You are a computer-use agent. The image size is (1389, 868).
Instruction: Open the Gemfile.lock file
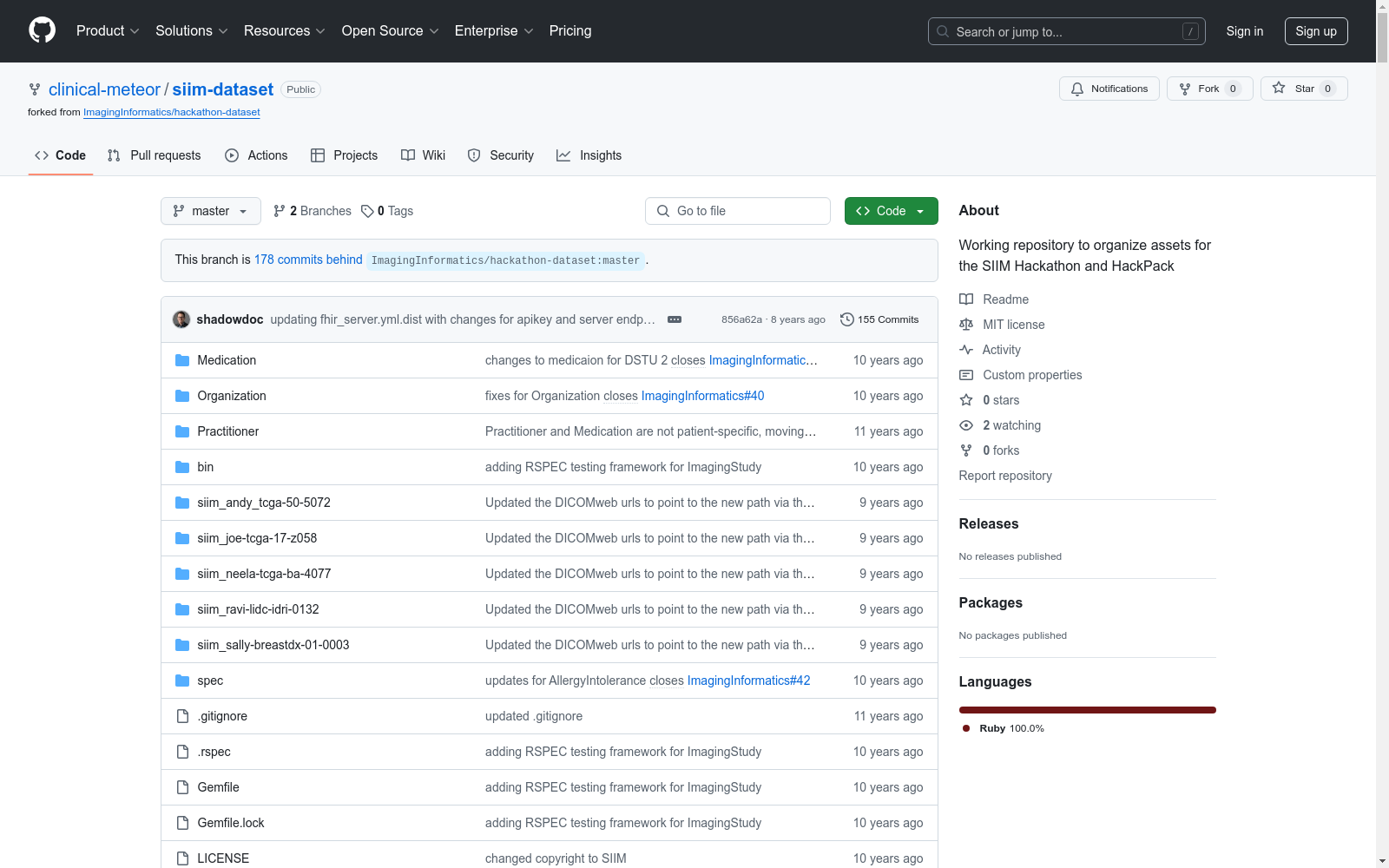coord(231,823)
